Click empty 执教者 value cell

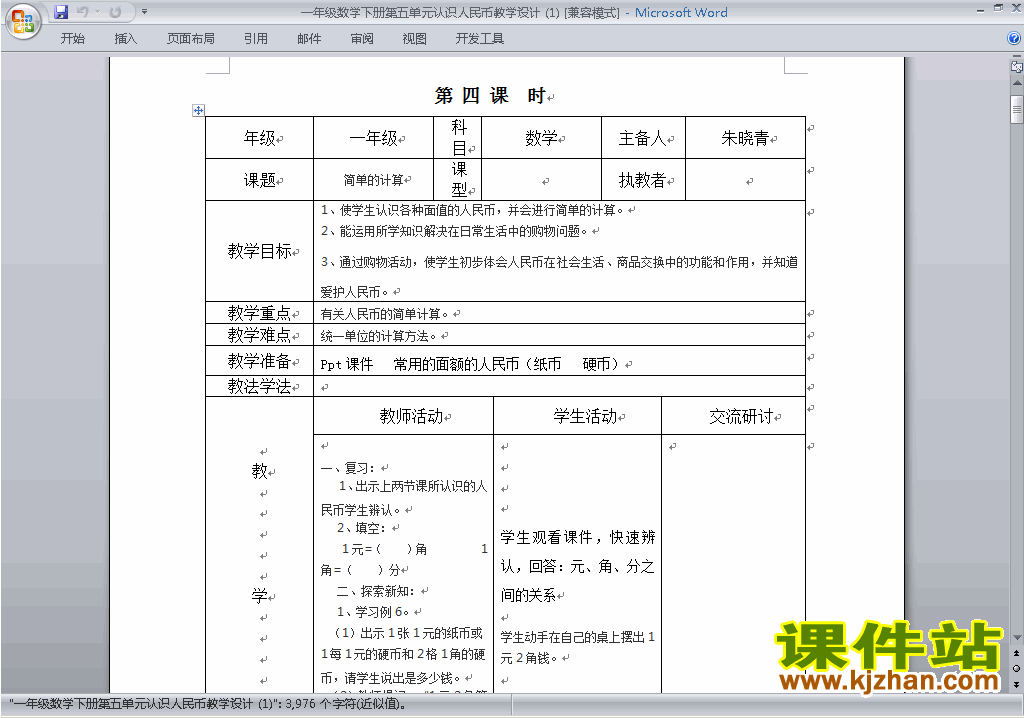click(745, 180)
